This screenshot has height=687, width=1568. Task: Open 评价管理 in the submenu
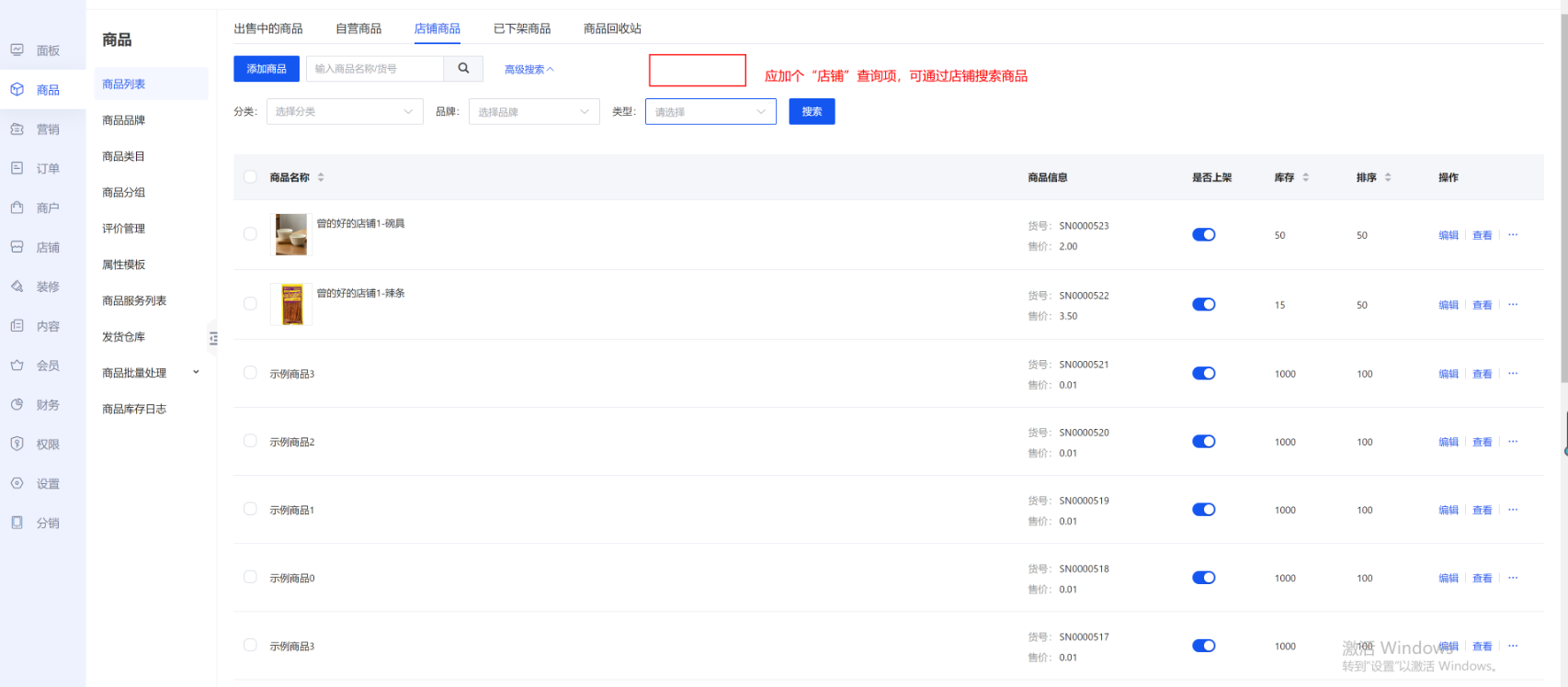123,229
